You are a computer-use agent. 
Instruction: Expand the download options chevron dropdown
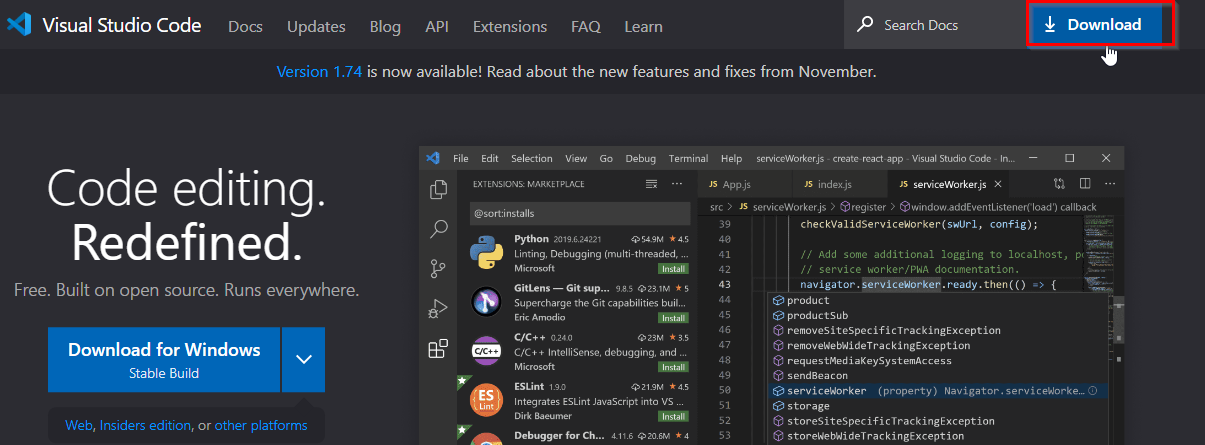pyautogui.click(x=304, y=360)
